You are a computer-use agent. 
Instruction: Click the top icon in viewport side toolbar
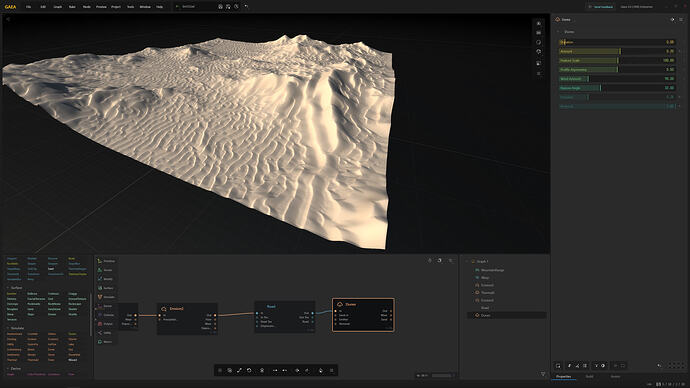coord(539,23)
